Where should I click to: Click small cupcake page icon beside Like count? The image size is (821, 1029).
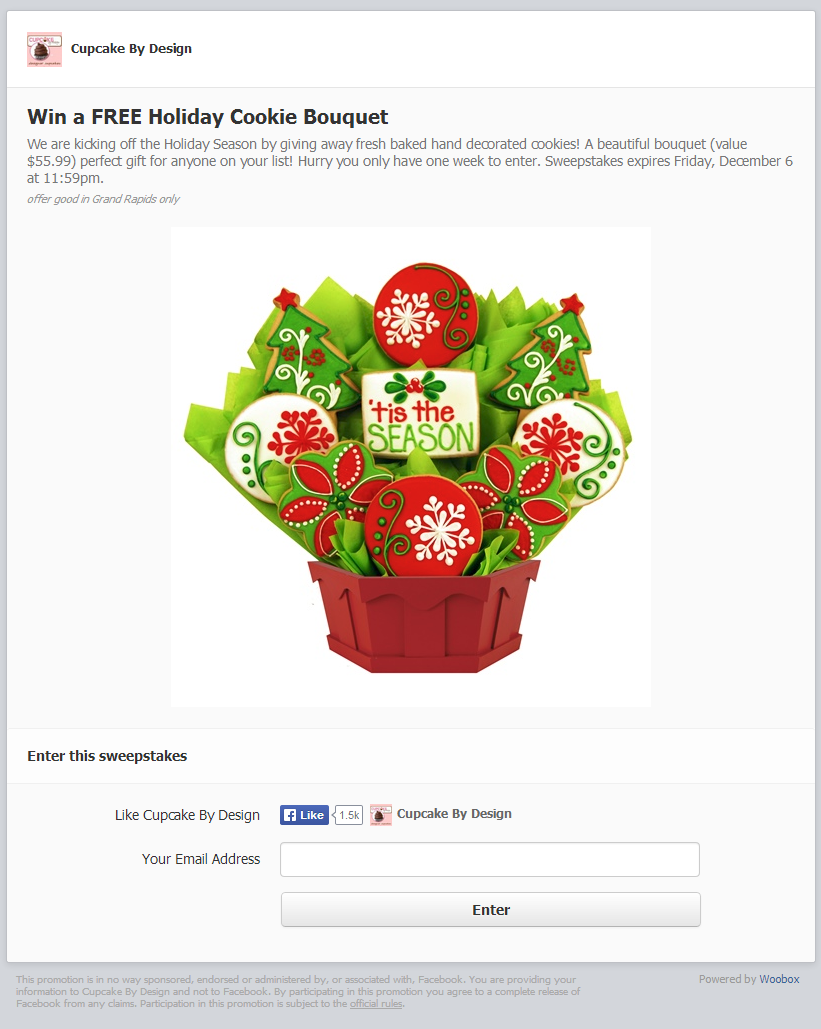click(381, 814)
